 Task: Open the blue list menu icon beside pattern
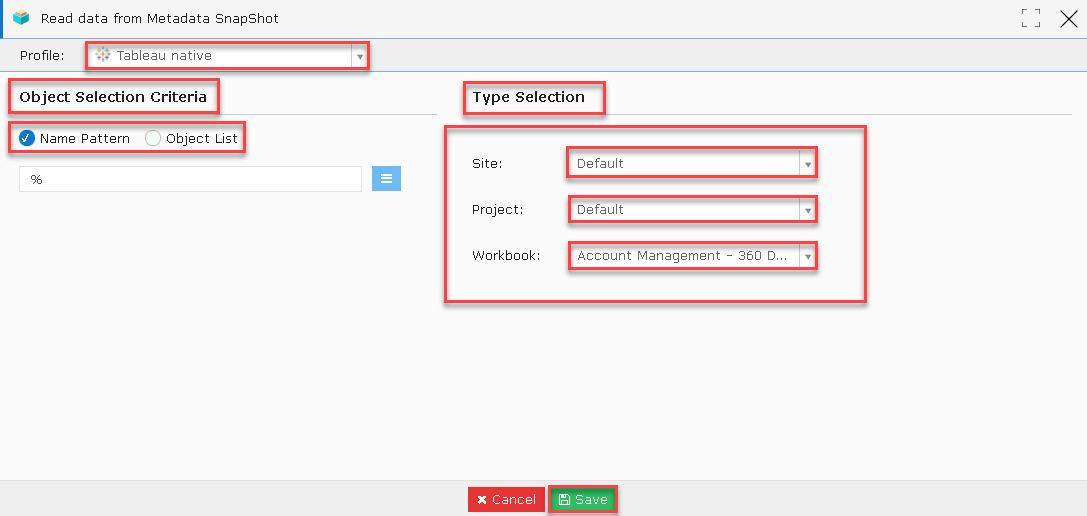386,179
